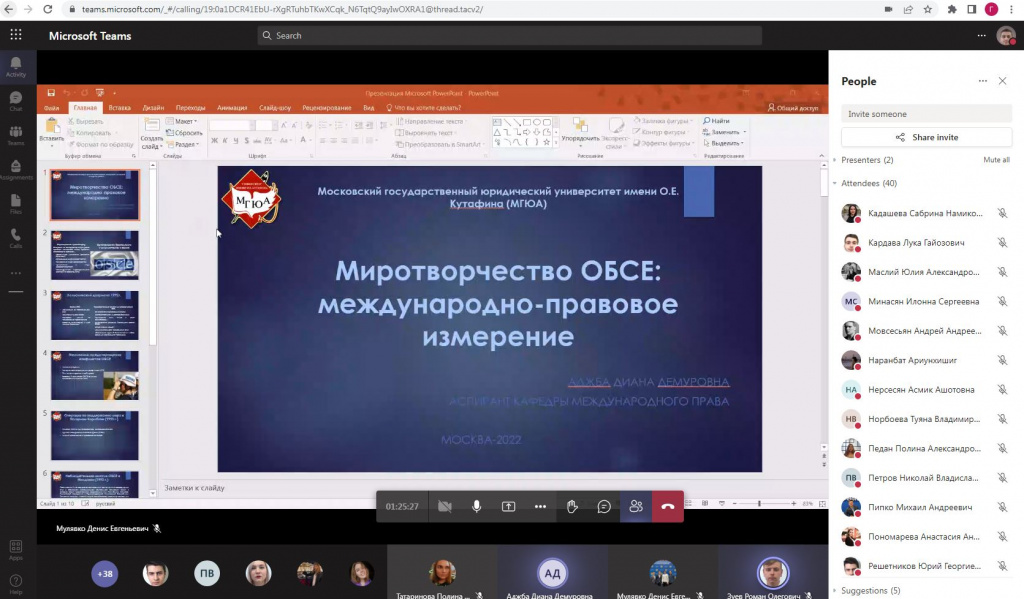This screenshot has width=1024, height=599.
Task: Select slide 4 thumbnail in shared PowerPoint
Action: tap(95, 375)
